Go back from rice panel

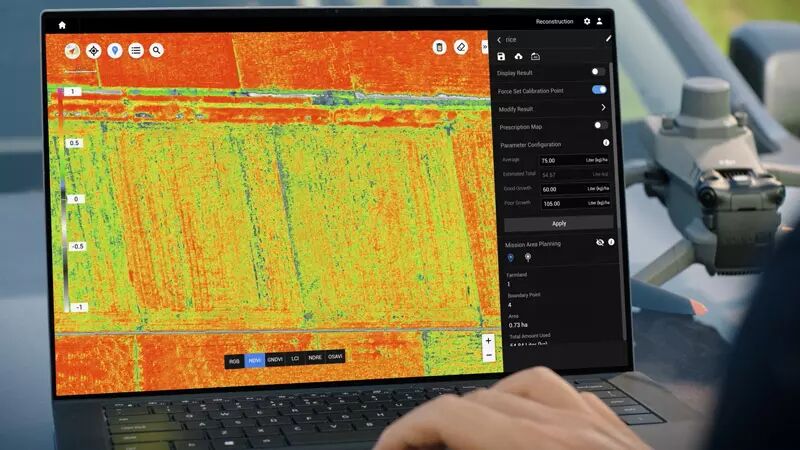[499, 39]
